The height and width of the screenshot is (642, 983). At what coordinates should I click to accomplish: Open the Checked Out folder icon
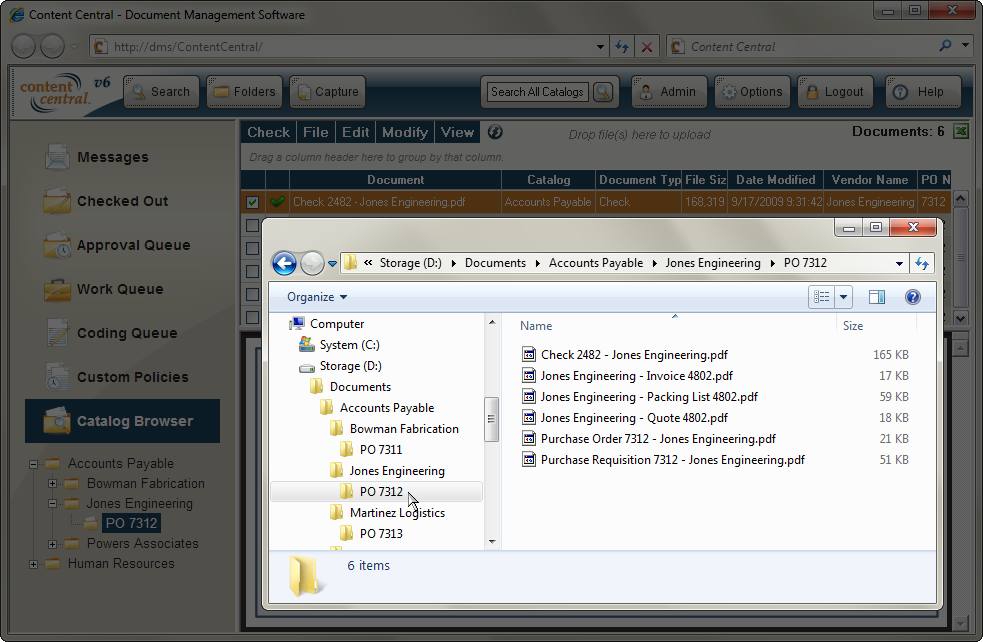coord(56,201)
